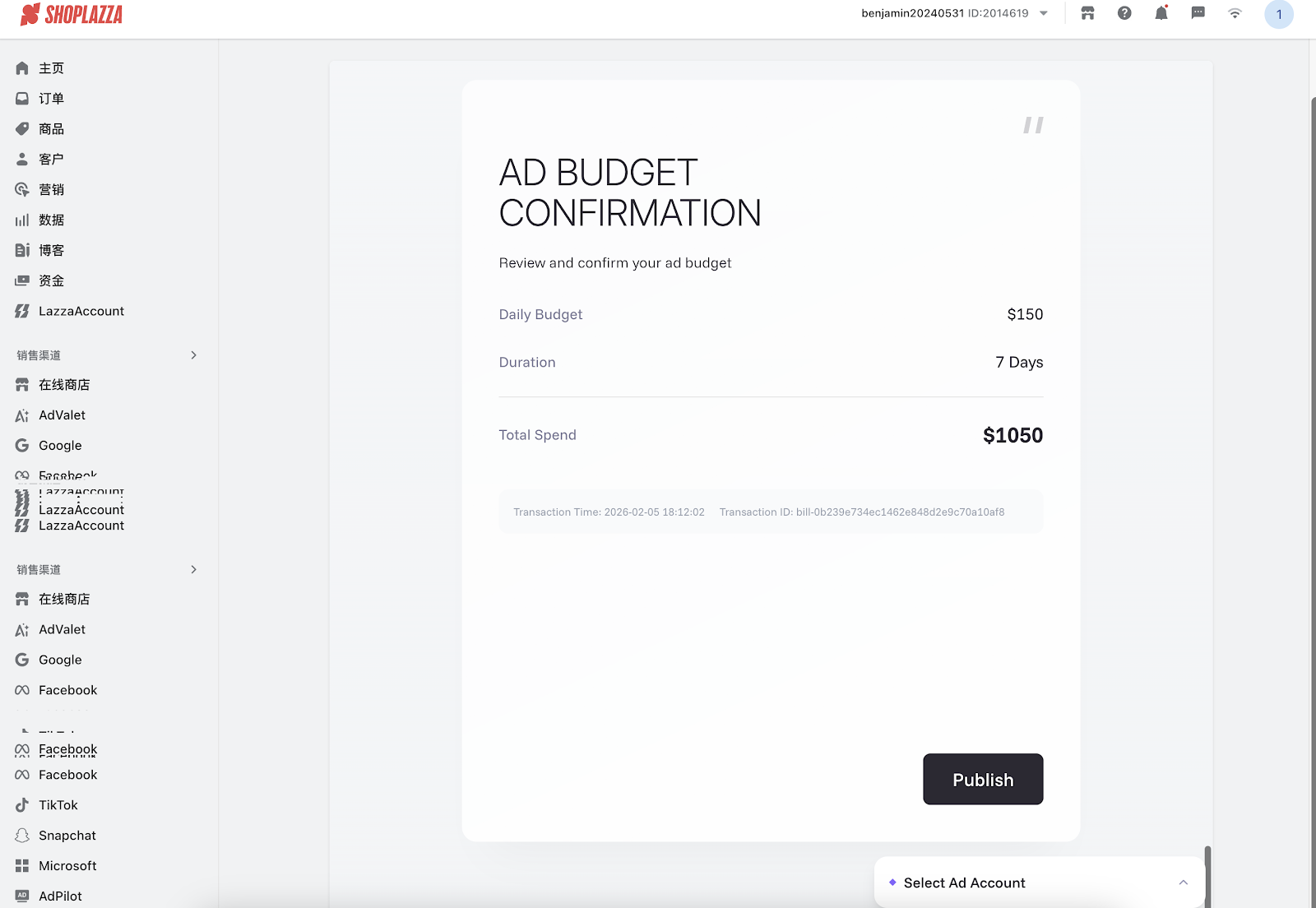The image size is (1316, 908).
Task: Click the TikTok channel icon
Action: (22, 805)
